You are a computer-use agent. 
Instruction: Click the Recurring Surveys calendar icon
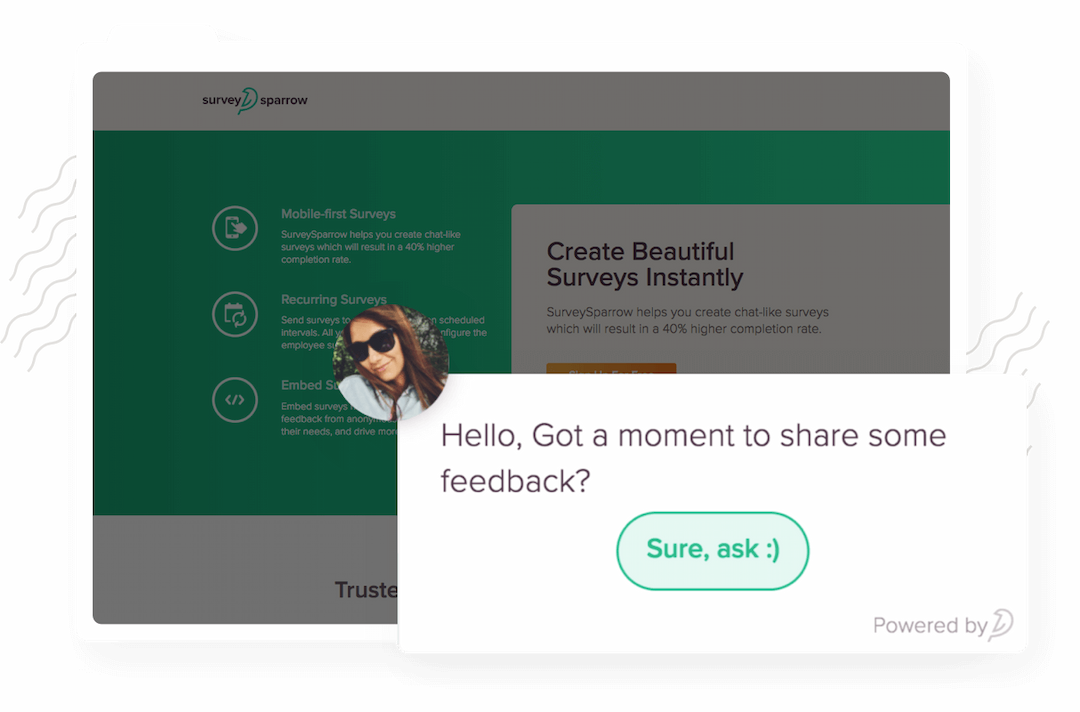236,314
